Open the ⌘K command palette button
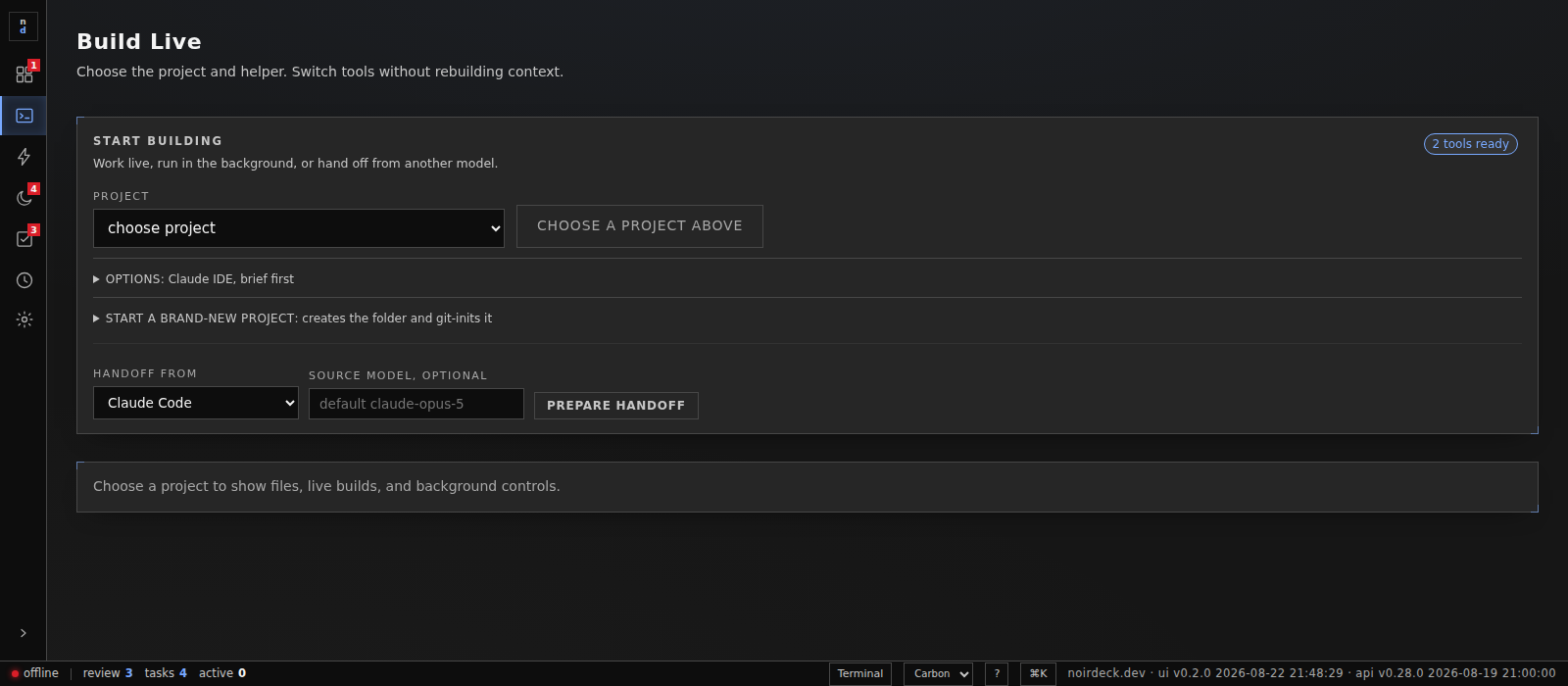 click(1038, 674)
